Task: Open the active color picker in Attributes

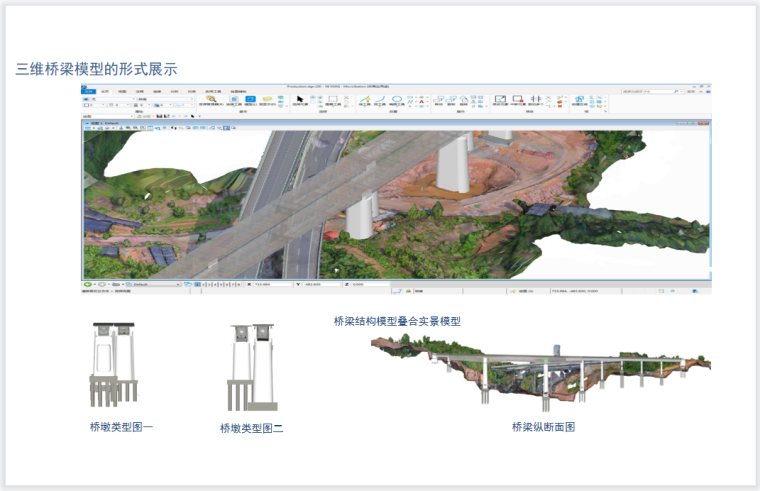Action: (97, 106)
